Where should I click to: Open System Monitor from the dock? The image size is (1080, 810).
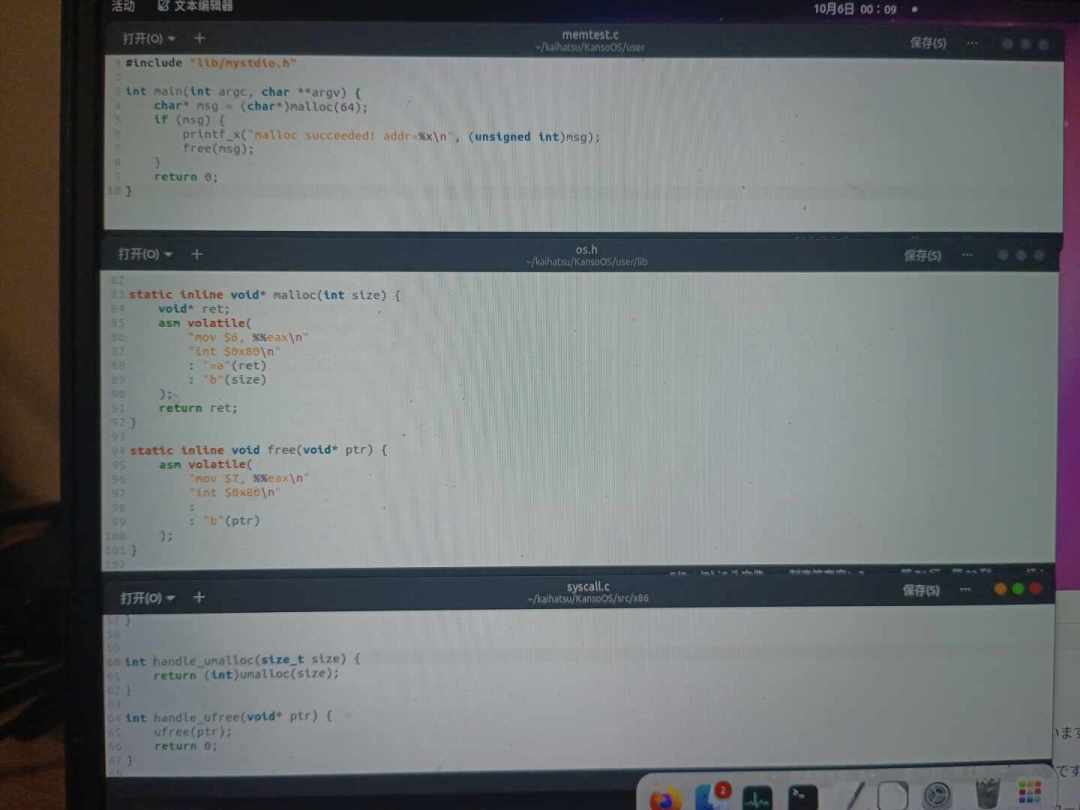[x=757, y=798]
